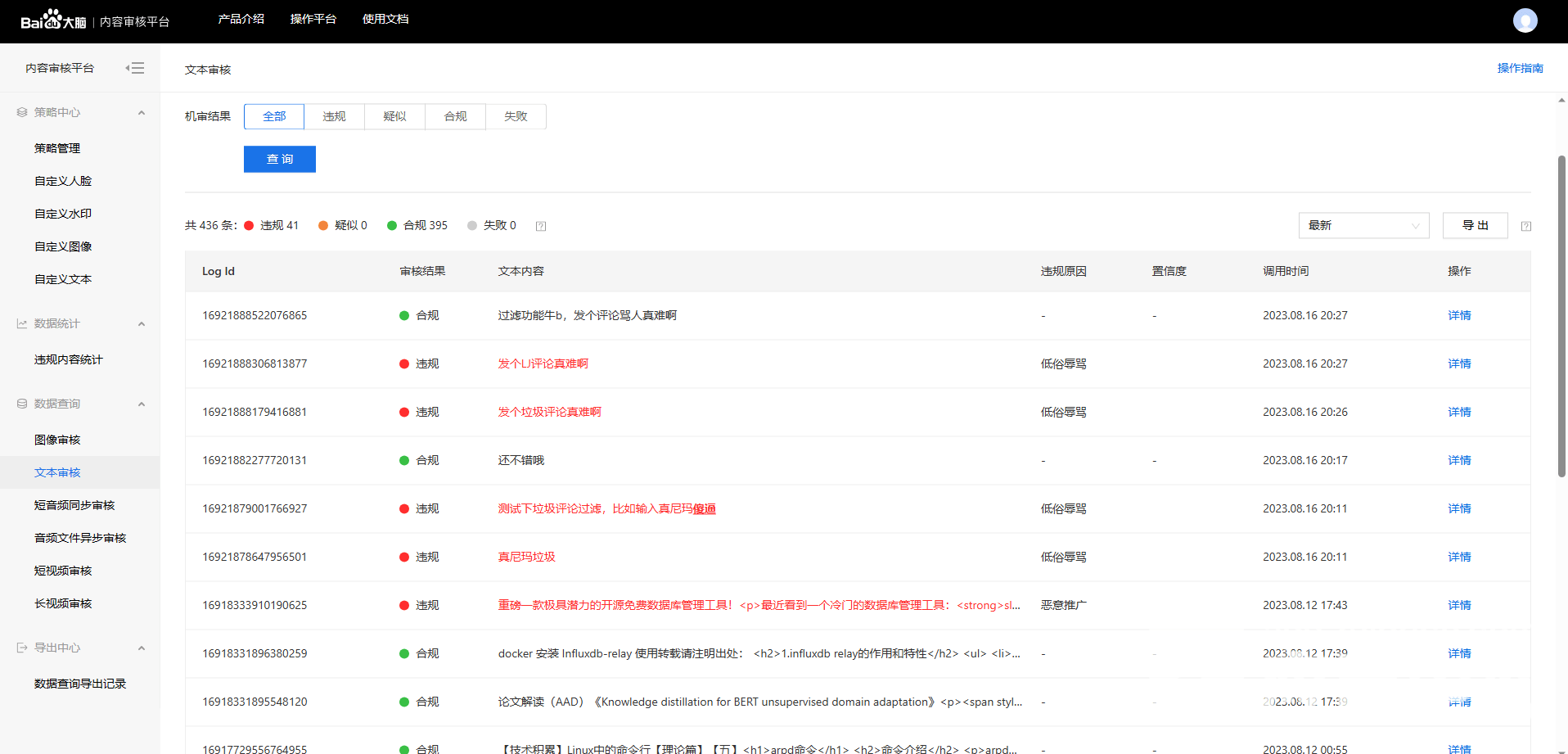The height and width of the screenshot is (754, 1568).
Task: Open the 最新 sort dropdown
Action: (1363, 225)
